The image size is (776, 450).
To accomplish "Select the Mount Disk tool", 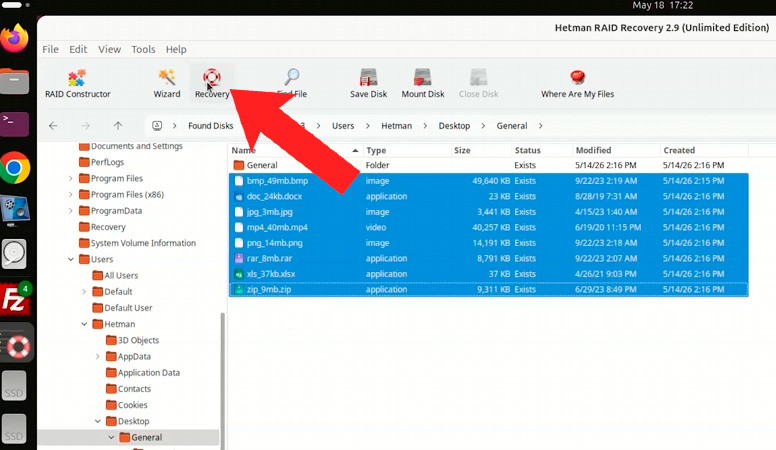I will coord(423,84).
